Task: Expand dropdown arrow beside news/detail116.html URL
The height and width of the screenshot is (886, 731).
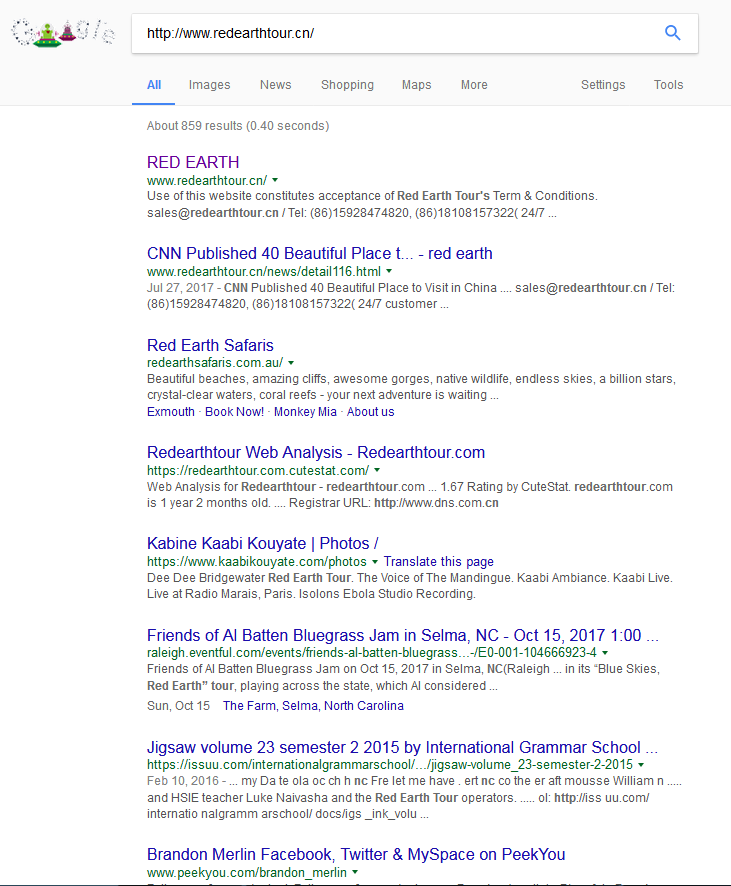Action: coord(389,271)
